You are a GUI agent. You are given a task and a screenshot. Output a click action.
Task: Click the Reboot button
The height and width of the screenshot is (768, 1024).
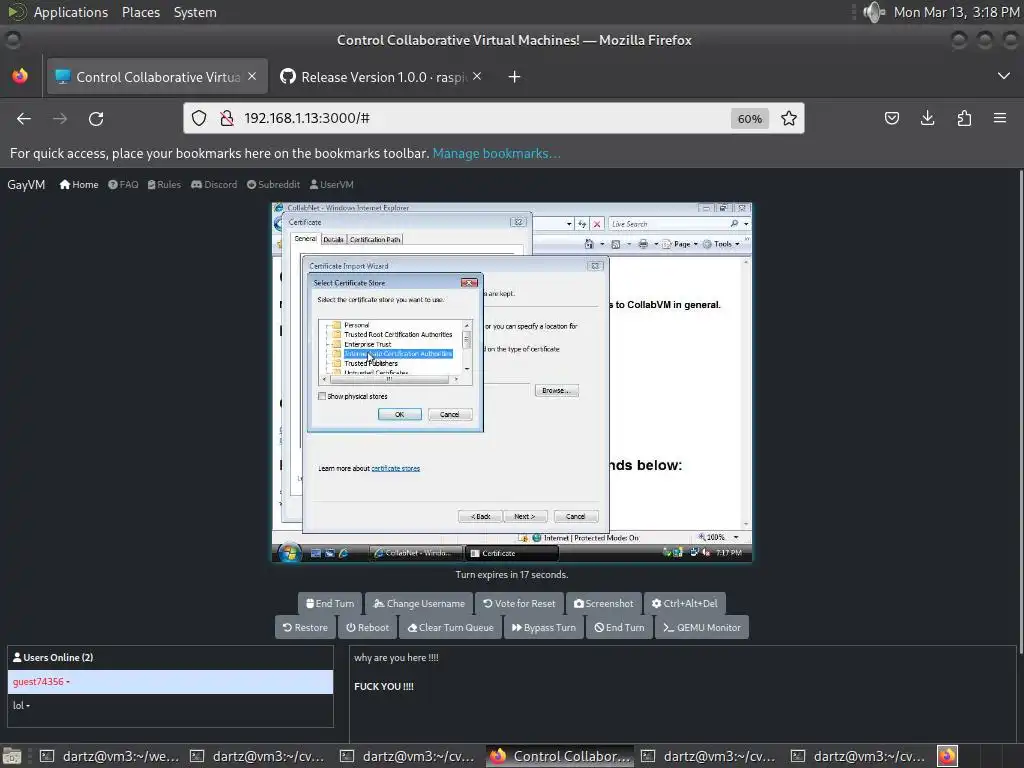[x=368, y=628]
